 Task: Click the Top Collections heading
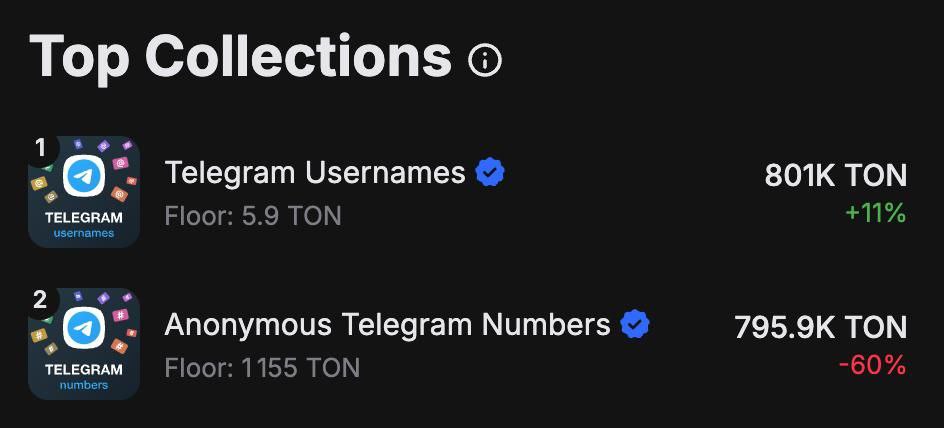click(240, 57)
